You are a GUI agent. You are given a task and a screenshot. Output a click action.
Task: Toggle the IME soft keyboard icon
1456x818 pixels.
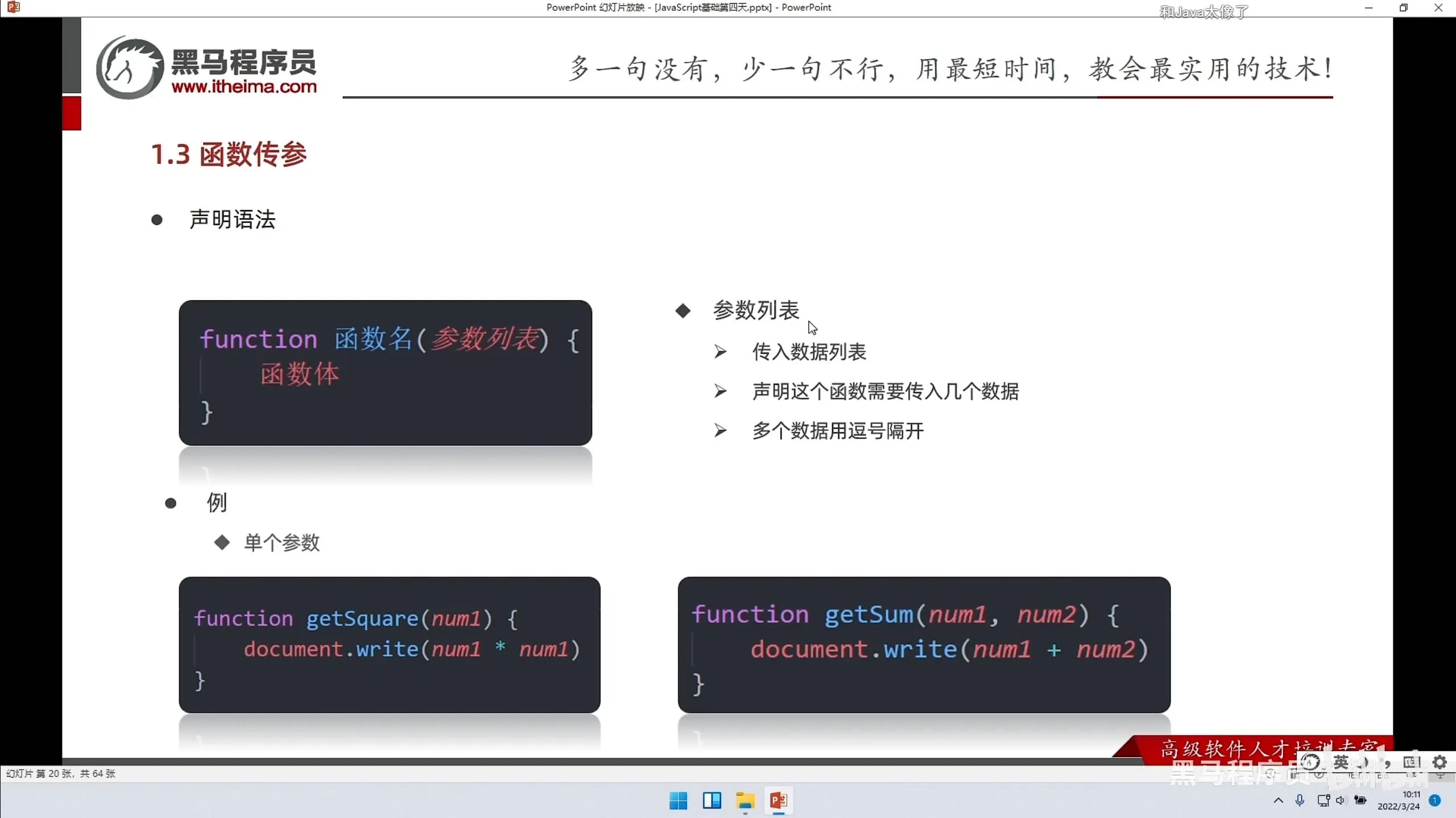coord(1411,762)
